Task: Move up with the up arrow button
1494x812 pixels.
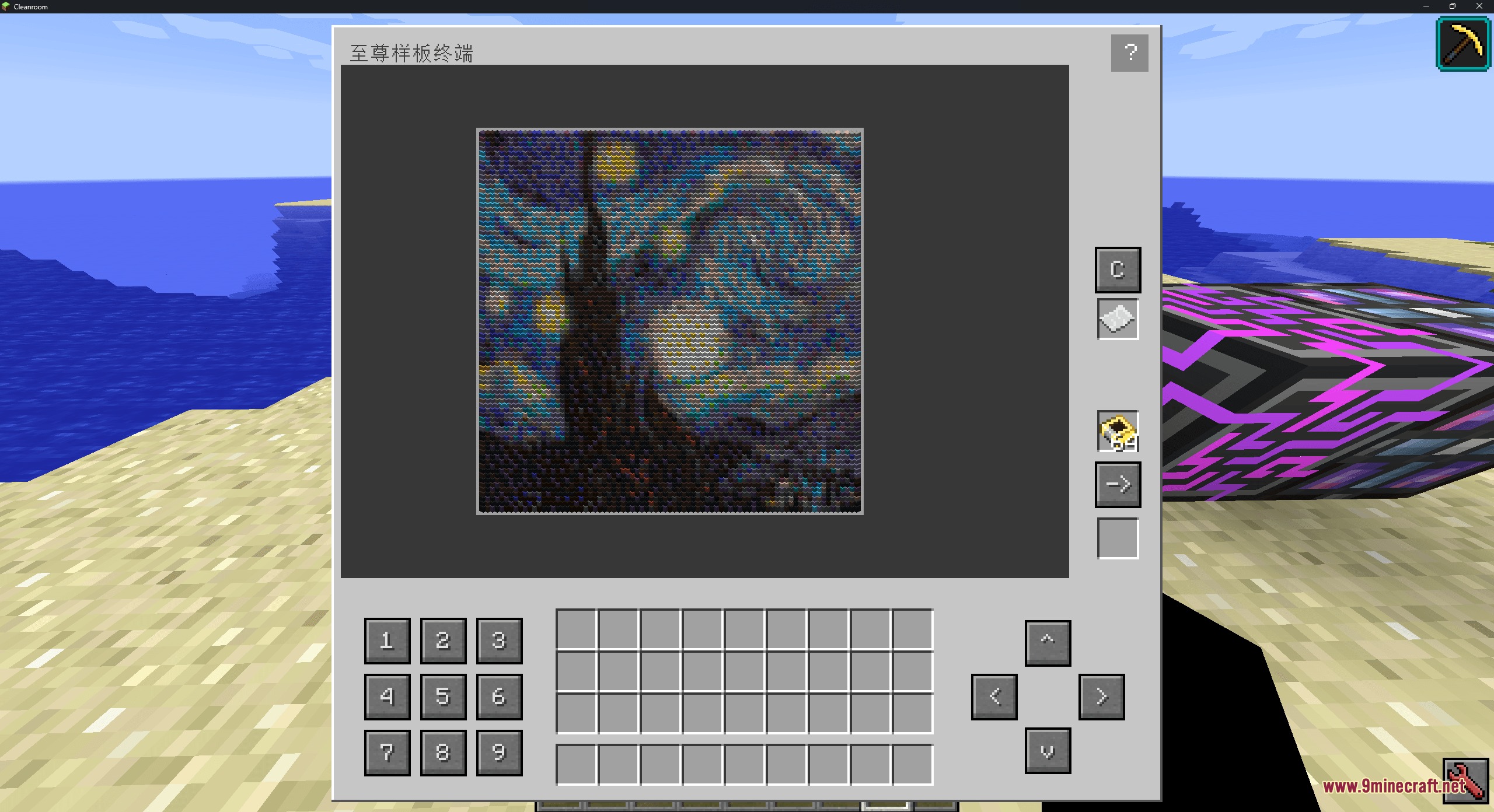Action: tap(1048, 643)
